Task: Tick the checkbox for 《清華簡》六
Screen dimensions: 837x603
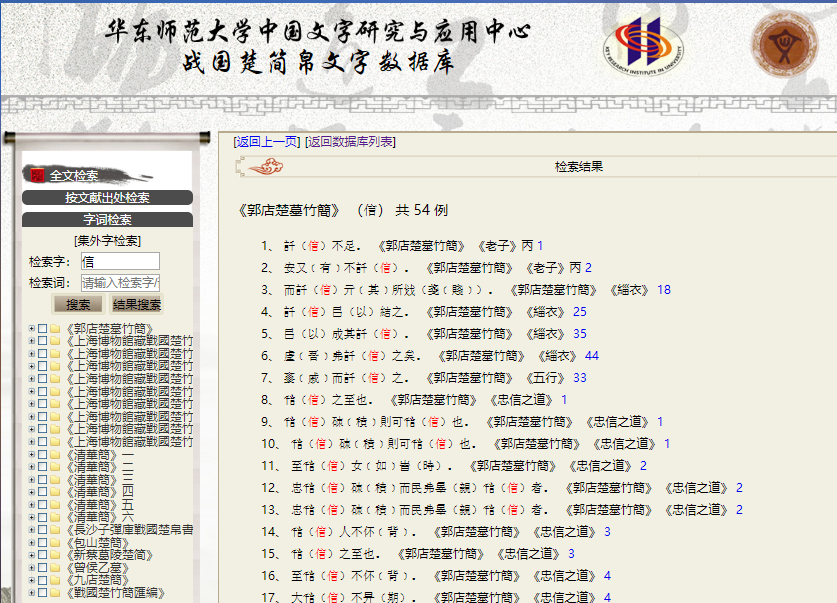Action: tap(43, 517)
